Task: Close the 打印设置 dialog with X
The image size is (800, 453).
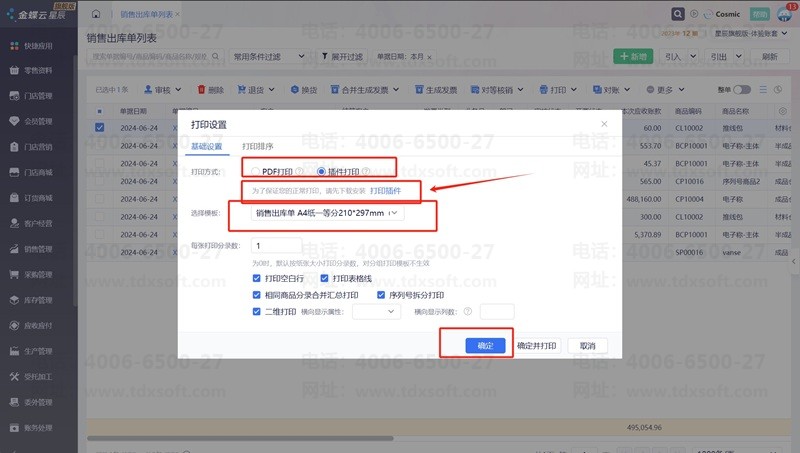Action: (x=603, y=124)
